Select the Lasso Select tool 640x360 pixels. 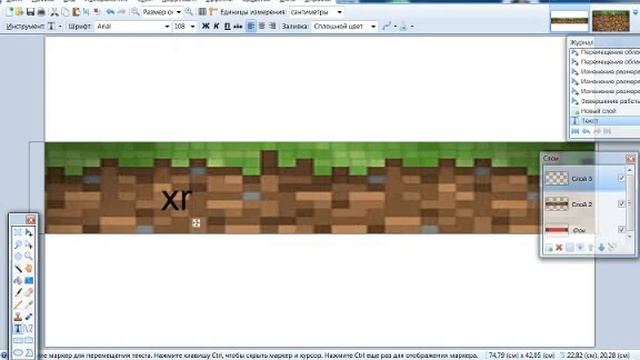18,244
